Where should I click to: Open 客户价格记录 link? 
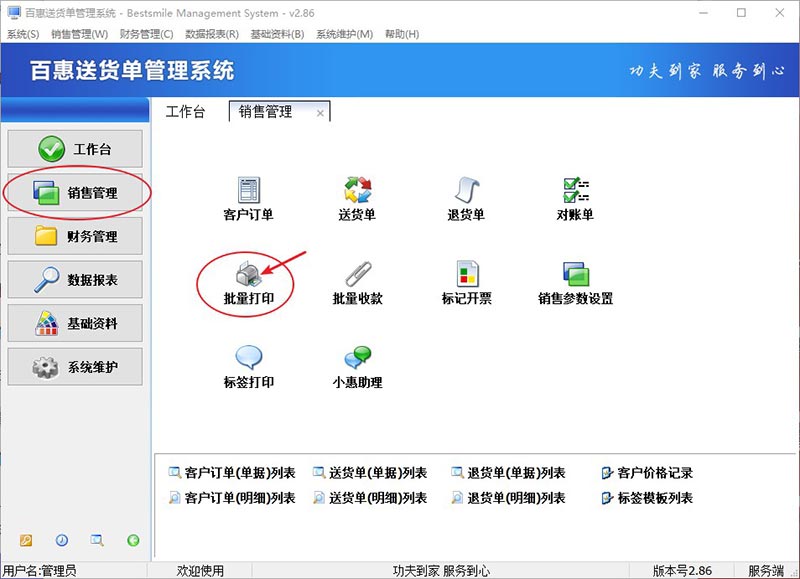coord(647,473)
